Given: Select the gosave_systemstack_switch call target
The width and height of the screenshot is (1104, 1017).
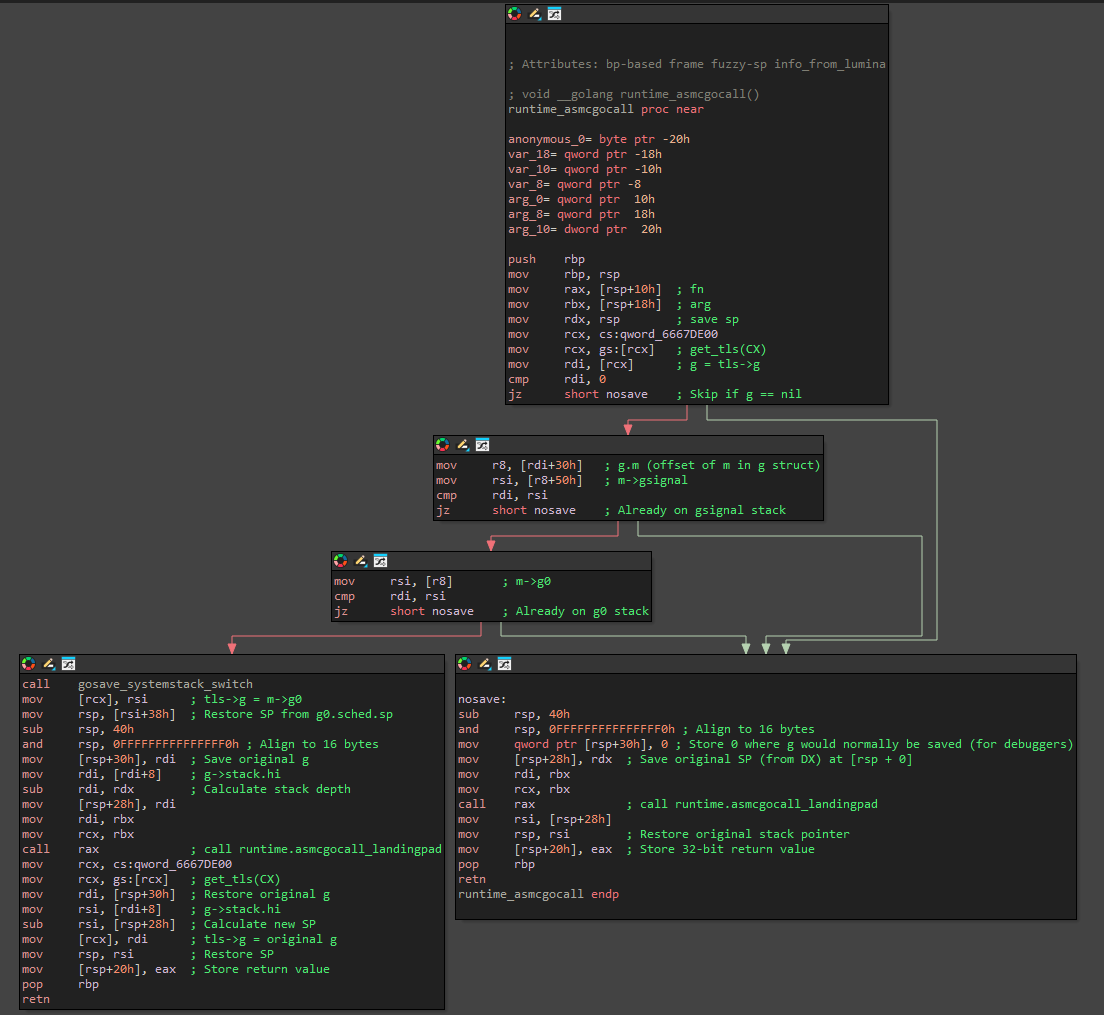Looking at the screenshot, I should 165,684.
